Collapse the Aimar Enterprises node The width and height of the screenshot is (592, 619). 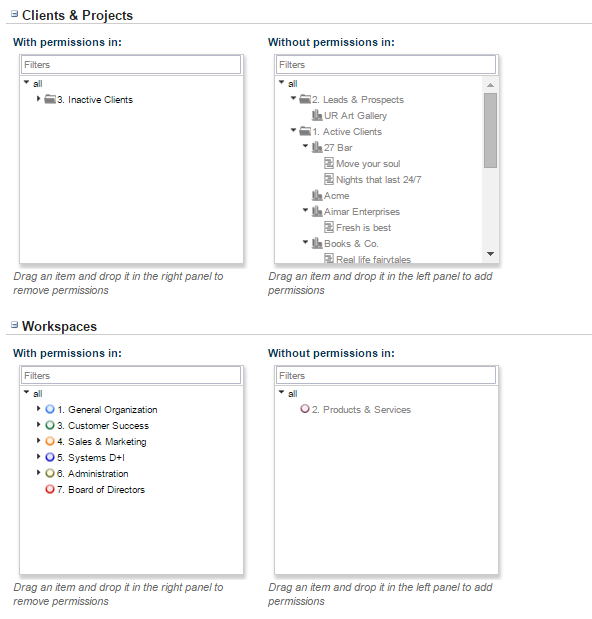pos(305,210)
